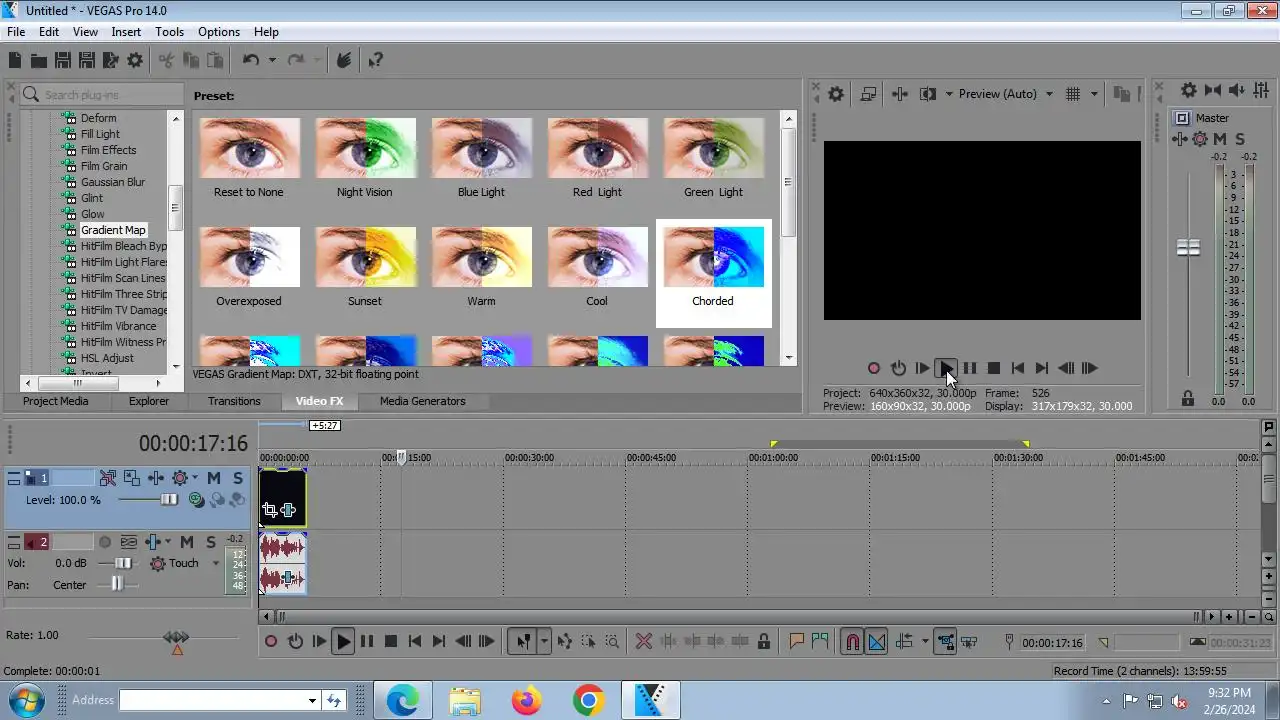Open the Undo history dropdown arrow
This screenshot has width=1280, height=720.
click(271, 61)
